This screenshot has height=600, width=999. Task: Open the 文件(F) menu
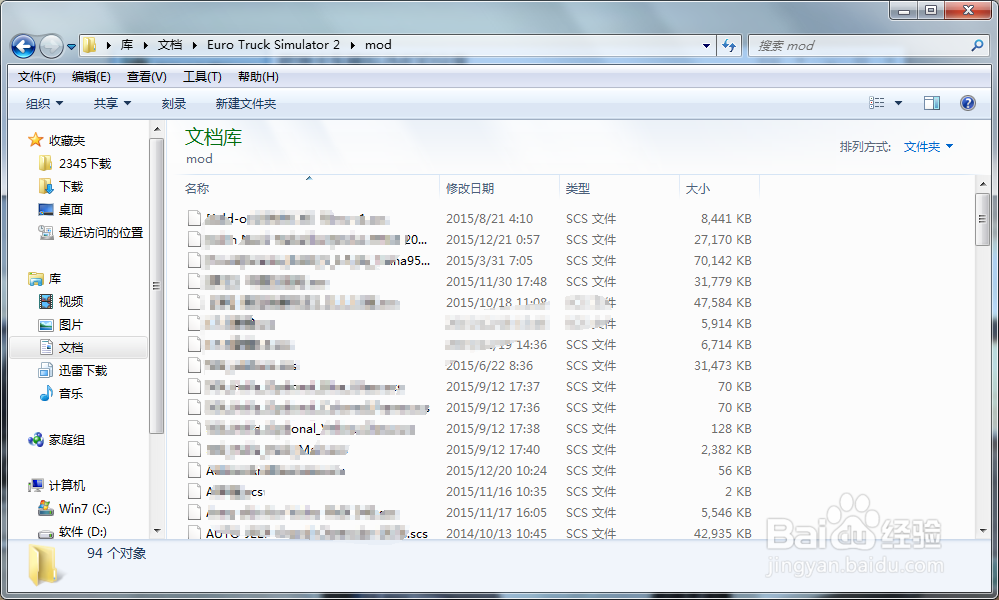[36, 76]
